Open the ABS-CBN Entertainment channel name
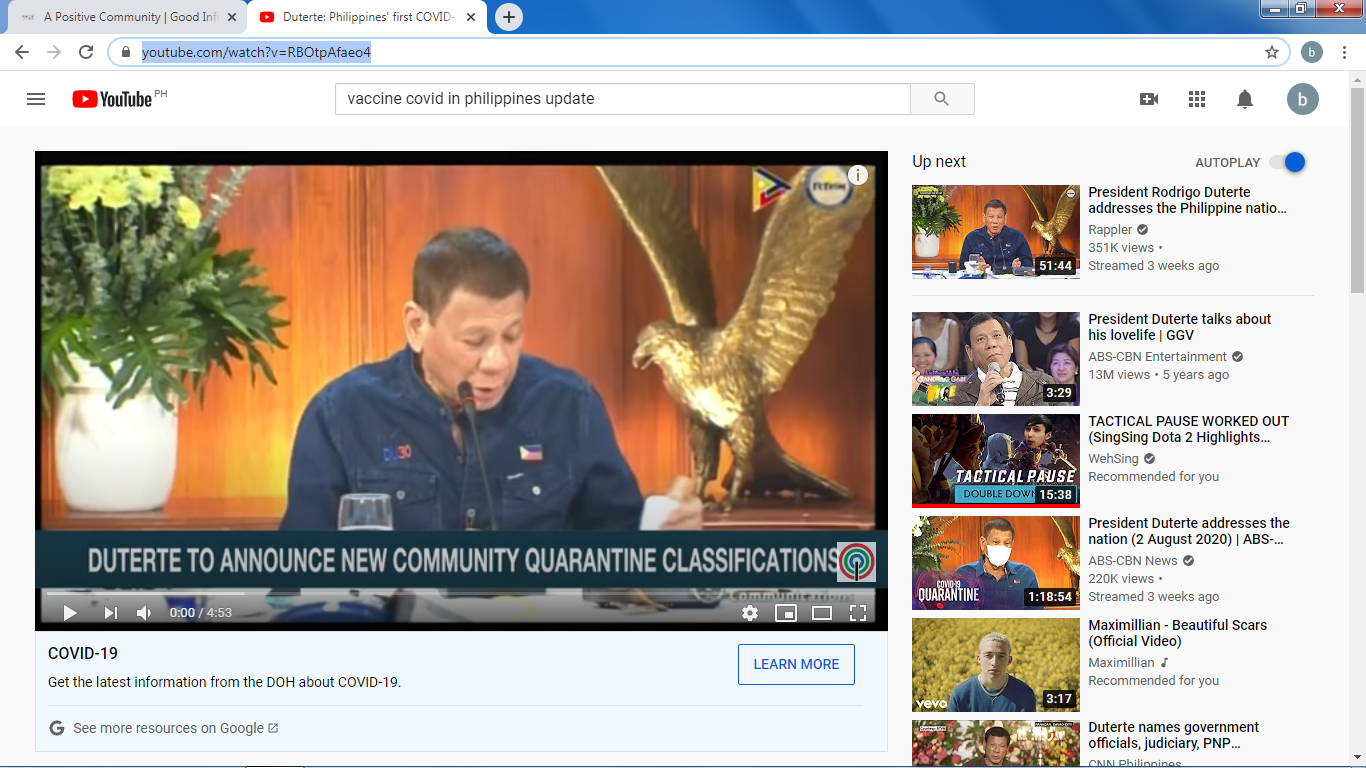1366x768 pixels. pos(1157,356)
